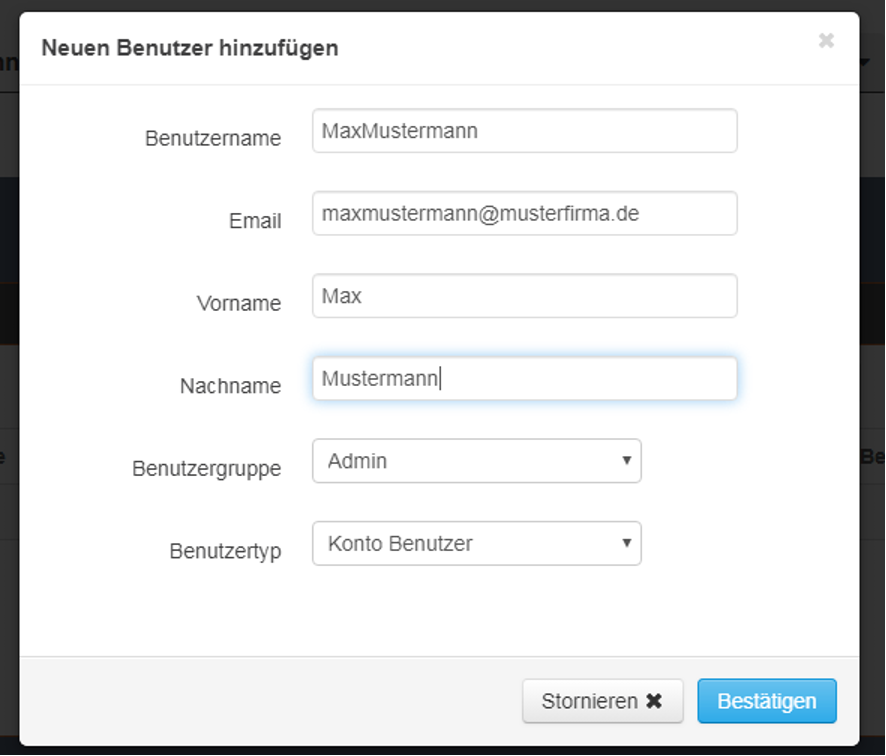Select the Vorname field containing Max
The height and width of the screenshot is (756, 886).
point(524,296)
